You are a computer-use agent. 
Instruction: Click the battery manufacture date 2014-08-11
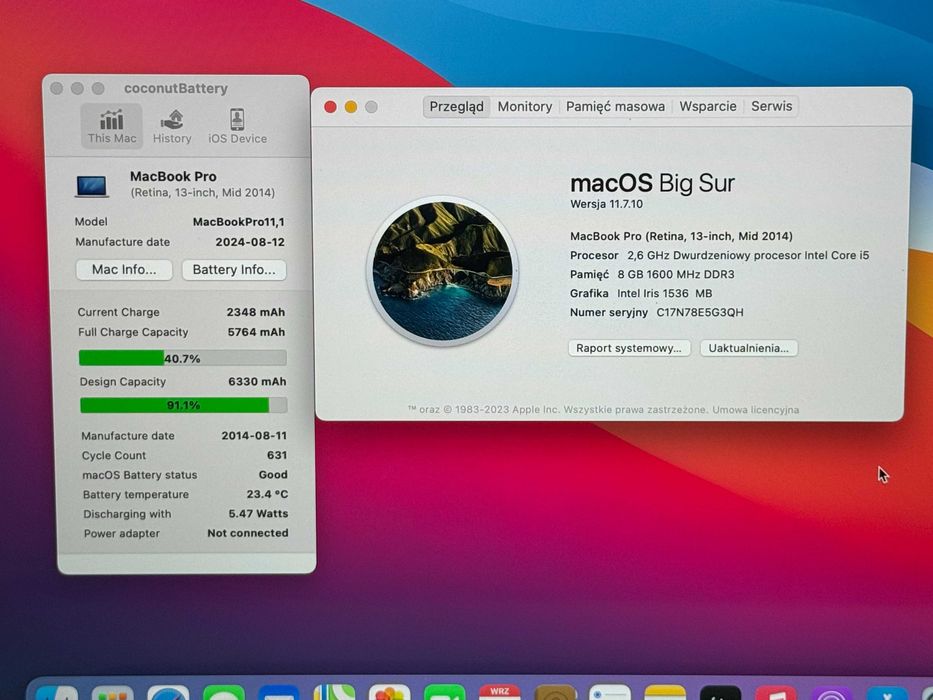tap(254, 436)
